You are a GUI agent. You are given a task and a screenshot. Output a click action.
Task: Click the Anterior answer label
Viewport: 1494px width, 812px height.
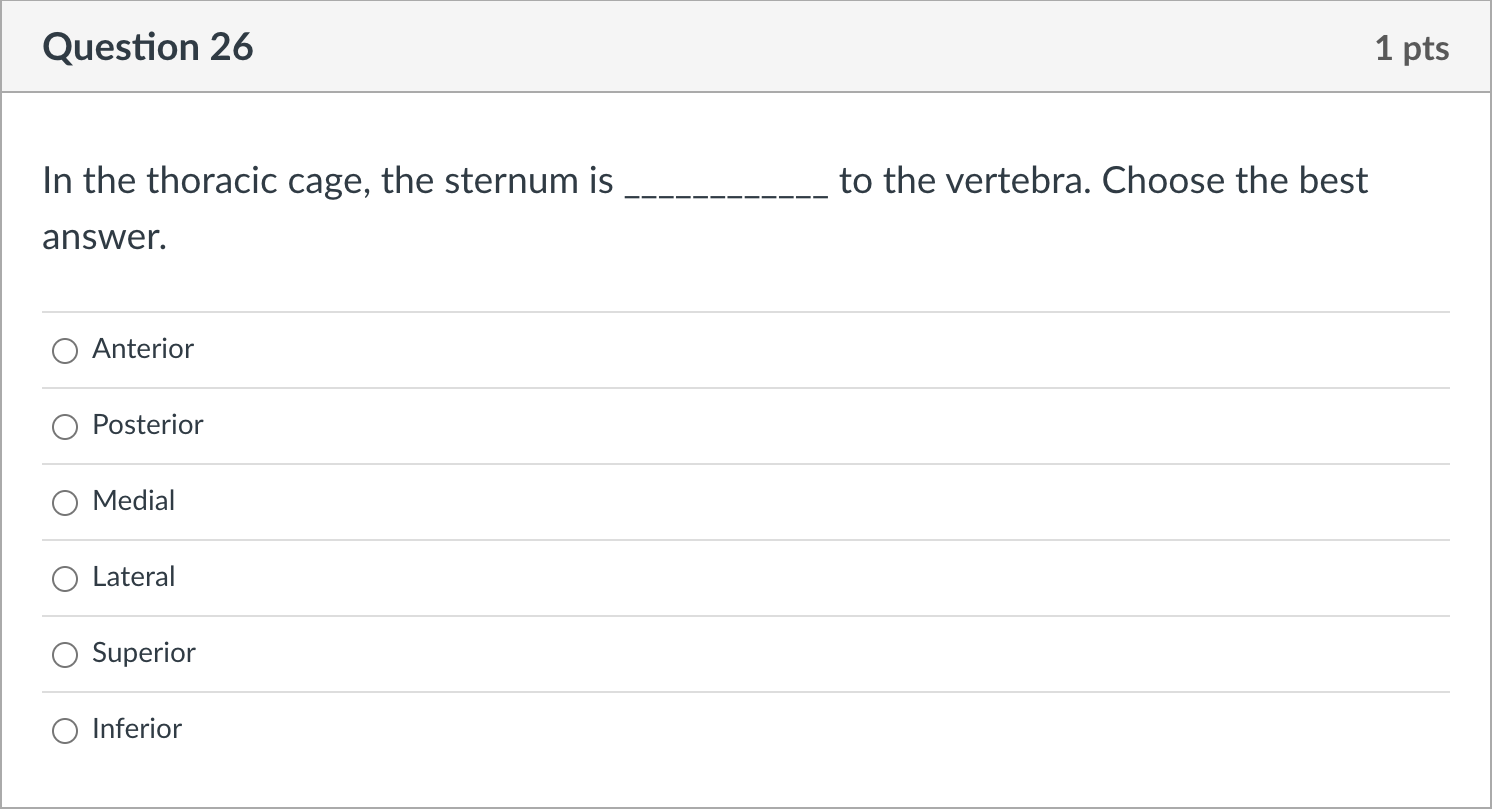pos(143,349)
